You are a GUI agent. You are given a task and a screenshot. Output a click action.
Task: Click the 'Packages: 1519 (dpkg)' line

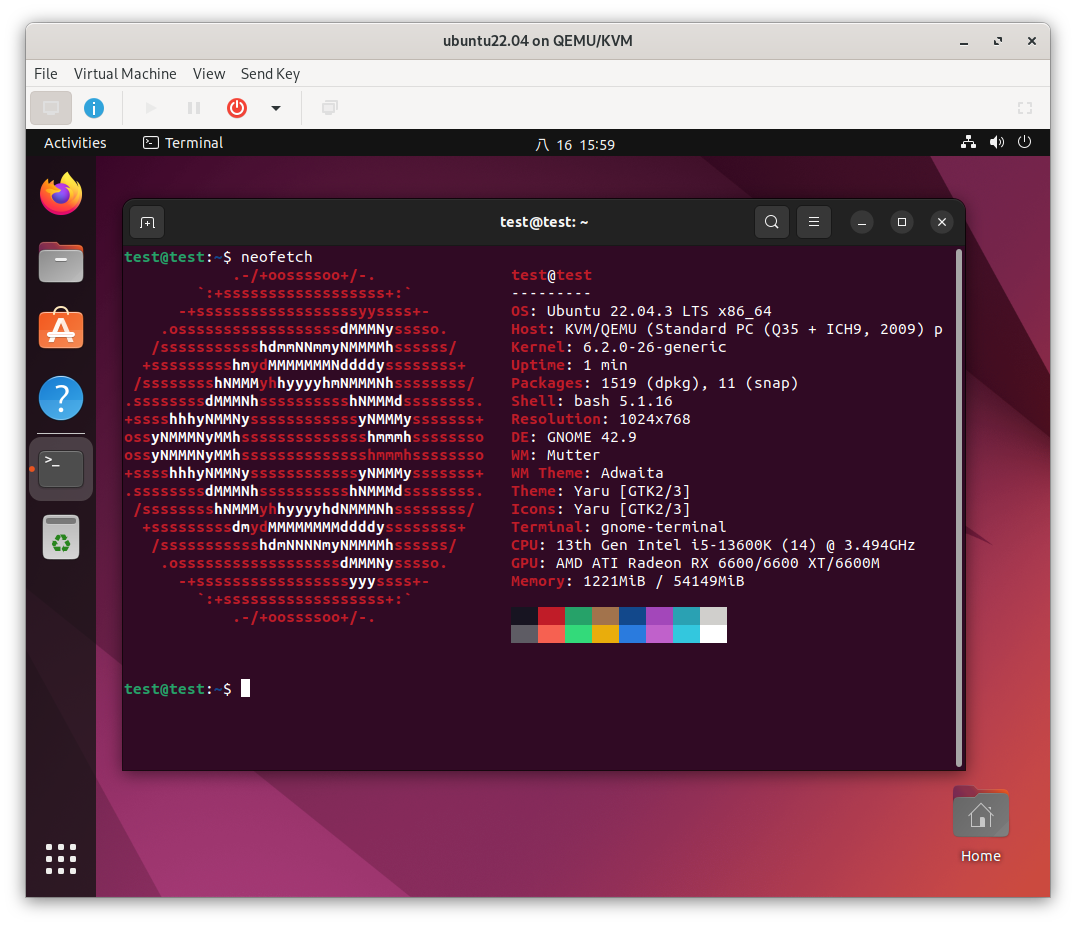(655, 383)
